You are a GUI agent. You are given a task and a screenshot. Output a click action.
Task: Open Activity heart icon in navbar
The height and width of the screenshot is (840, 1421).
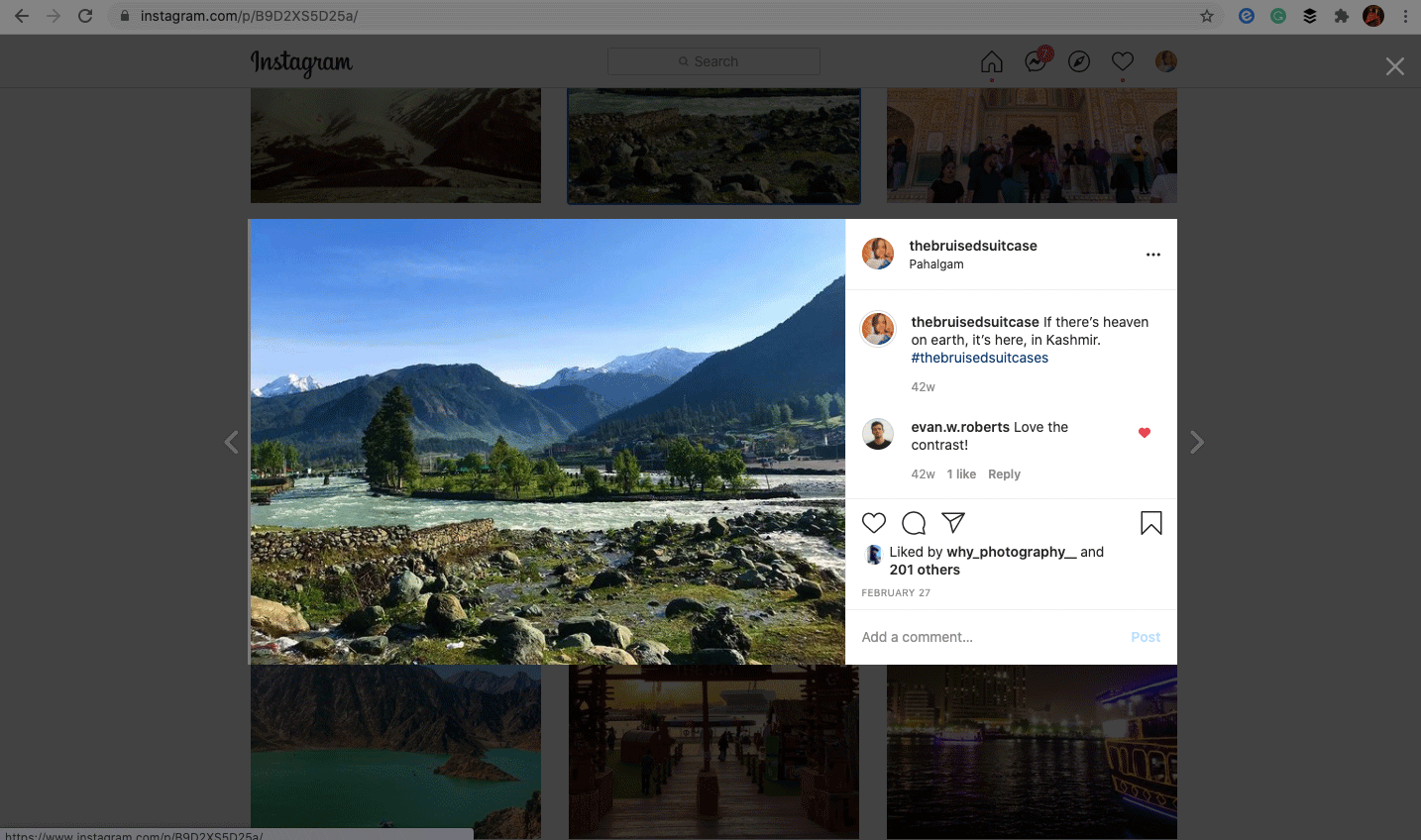click(1123, 61)
